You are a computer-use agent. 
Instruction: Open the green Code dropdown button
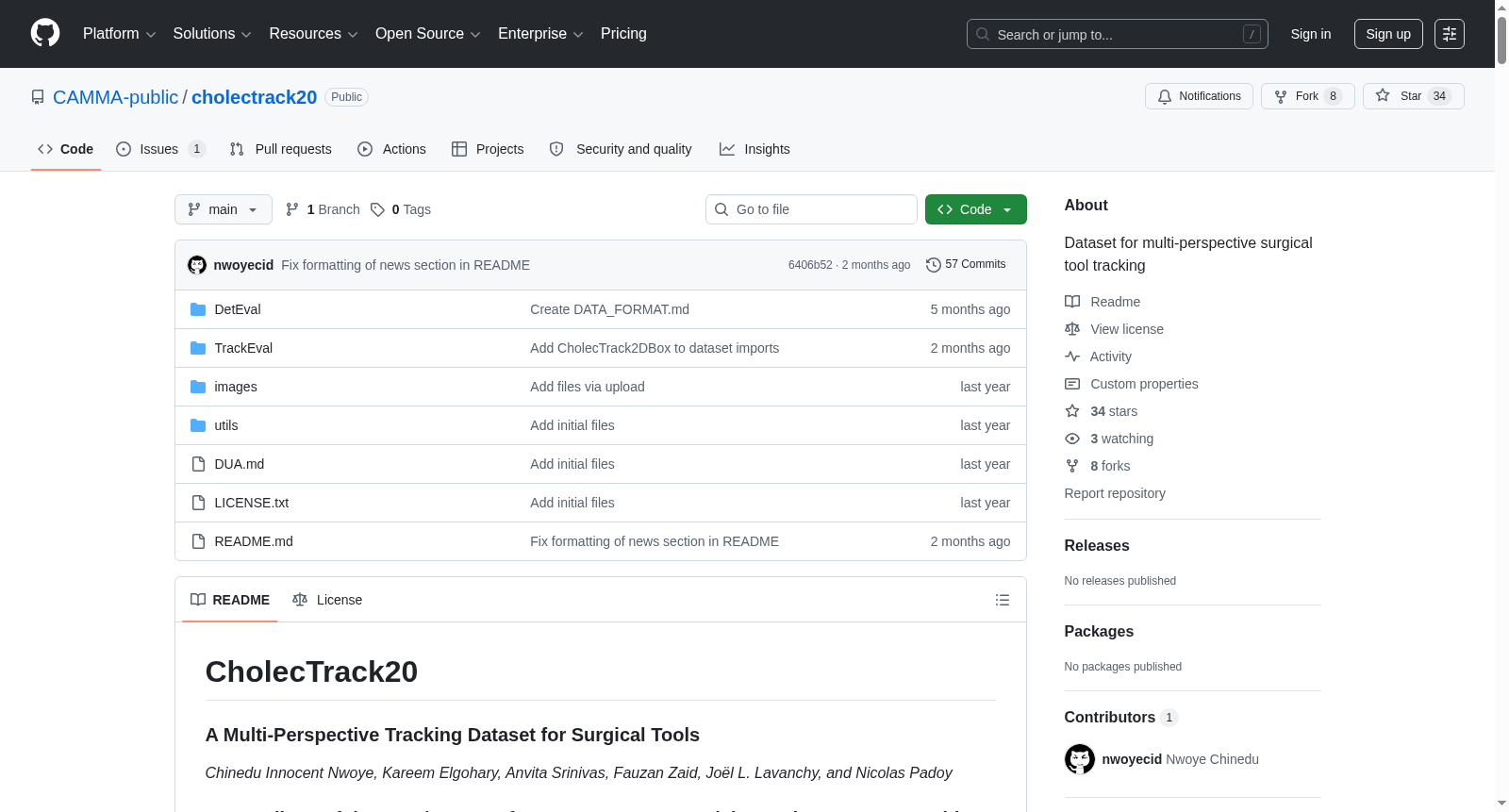tap(976, 209)
